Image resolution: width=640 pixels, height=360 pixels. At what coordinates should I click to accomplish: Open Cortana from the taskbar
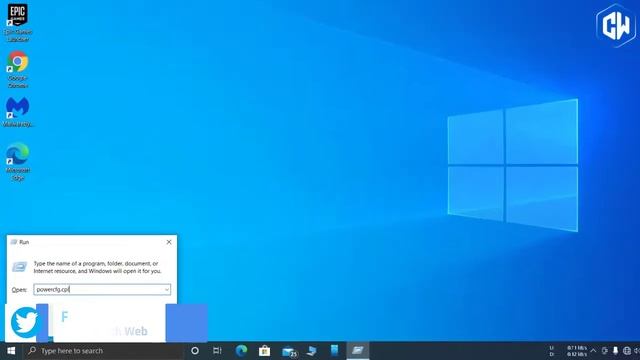(195, 351)
